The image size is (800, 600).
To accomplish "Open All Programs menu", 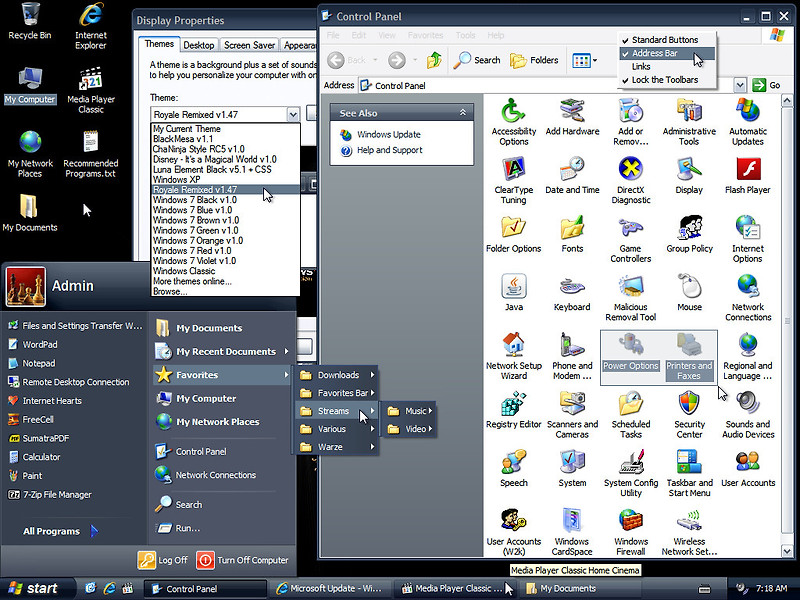I will point(60,531).
